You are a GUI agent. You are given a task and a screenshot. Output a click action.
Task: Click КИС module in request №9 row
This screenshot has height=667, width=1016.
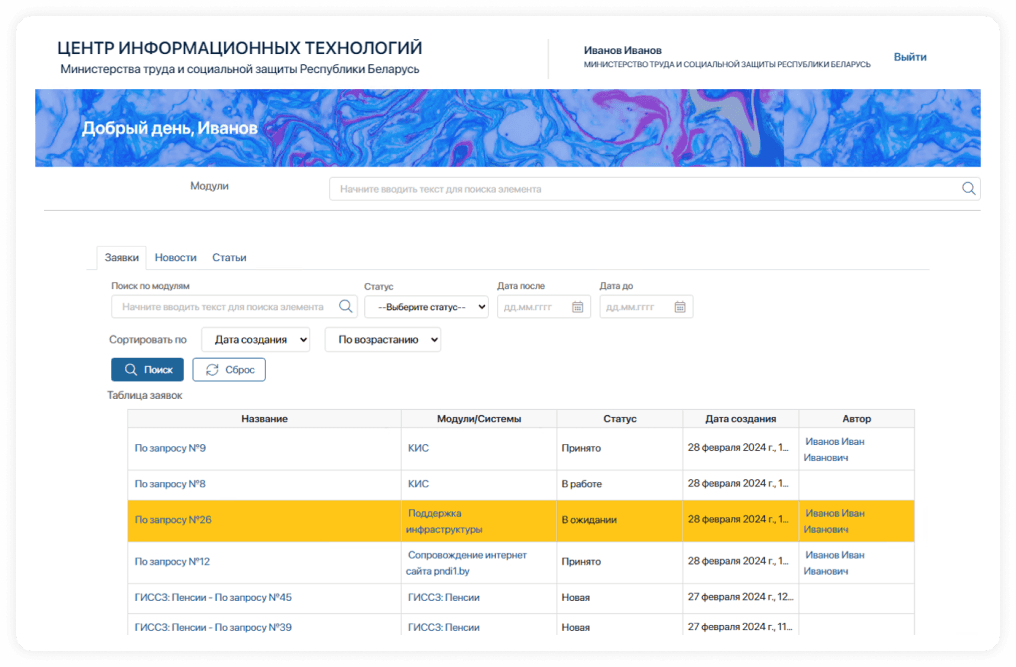(x=418, y=448)
